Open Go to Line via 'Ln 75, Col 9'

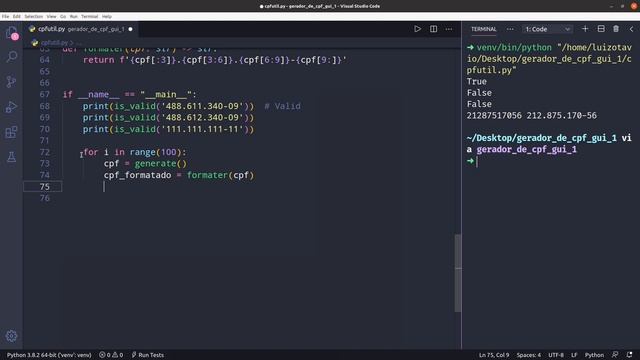click(494, 355)
